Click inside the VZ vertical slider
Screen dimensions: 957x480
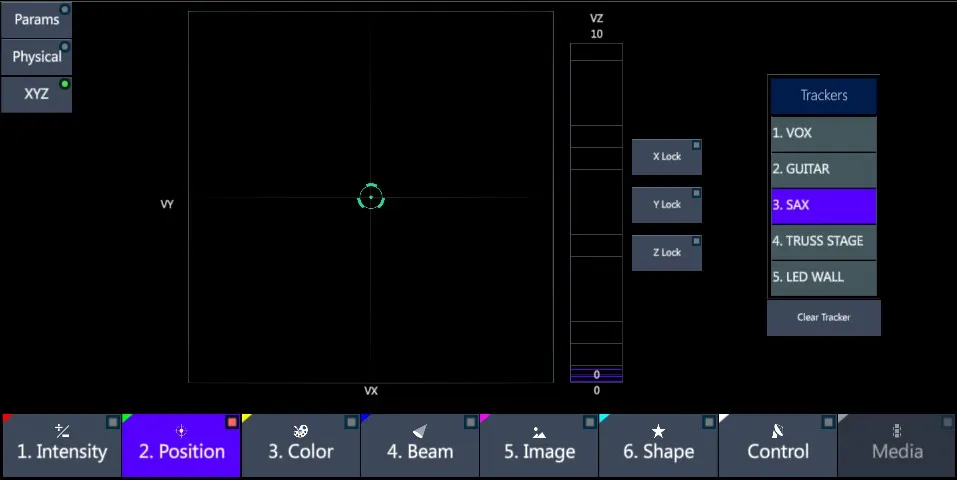[596, 213]
